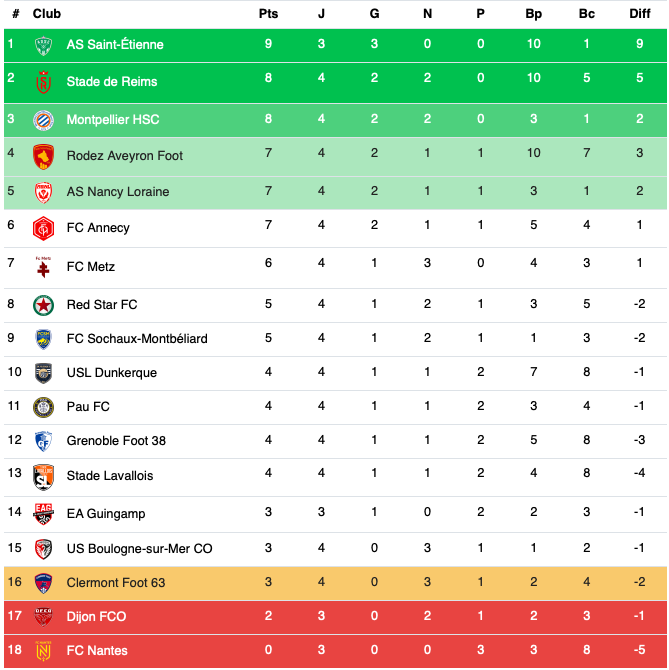Click the Rodez Aveyron Foot badge
The width and height of the screenshot is (669, 670).
[43, 156]
